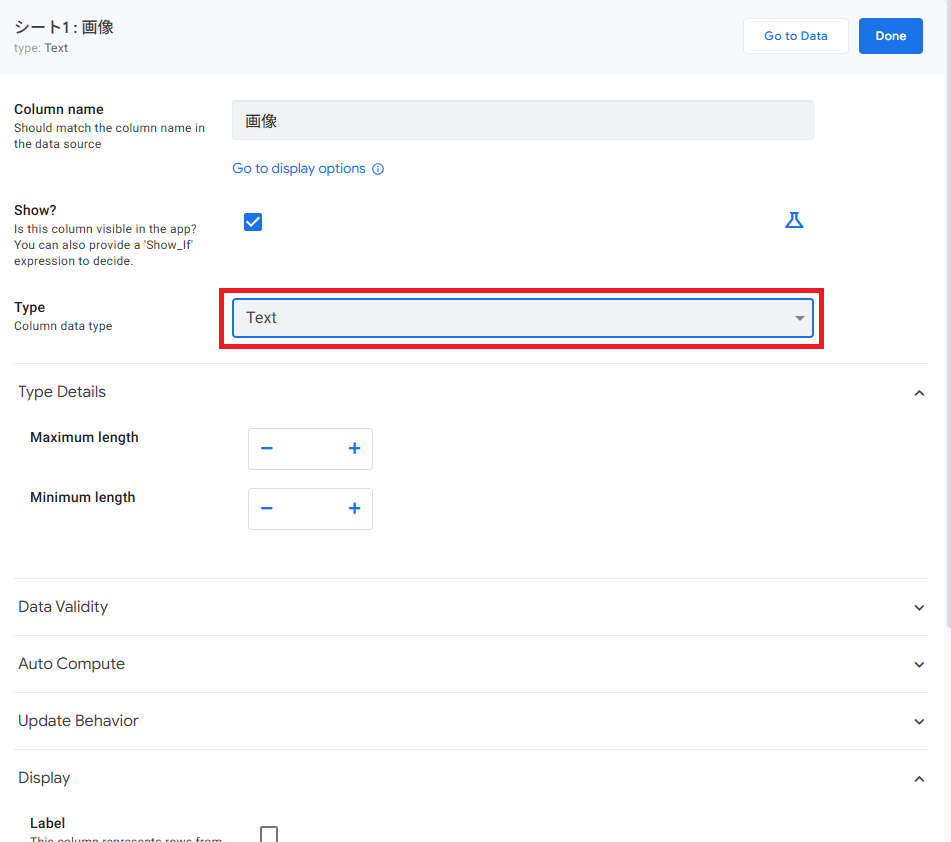Viewport: 951px width, 842px height.
Task: Expand the Update Behavior section
Action: [x=919, y=721]
